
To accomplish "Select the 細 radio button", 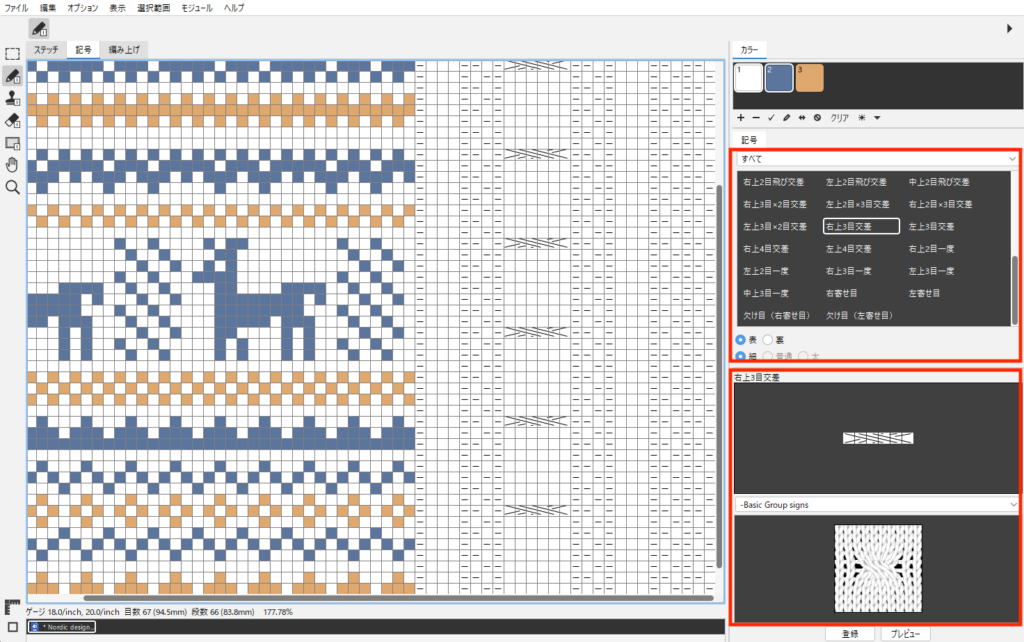I will tap(741, 357).
